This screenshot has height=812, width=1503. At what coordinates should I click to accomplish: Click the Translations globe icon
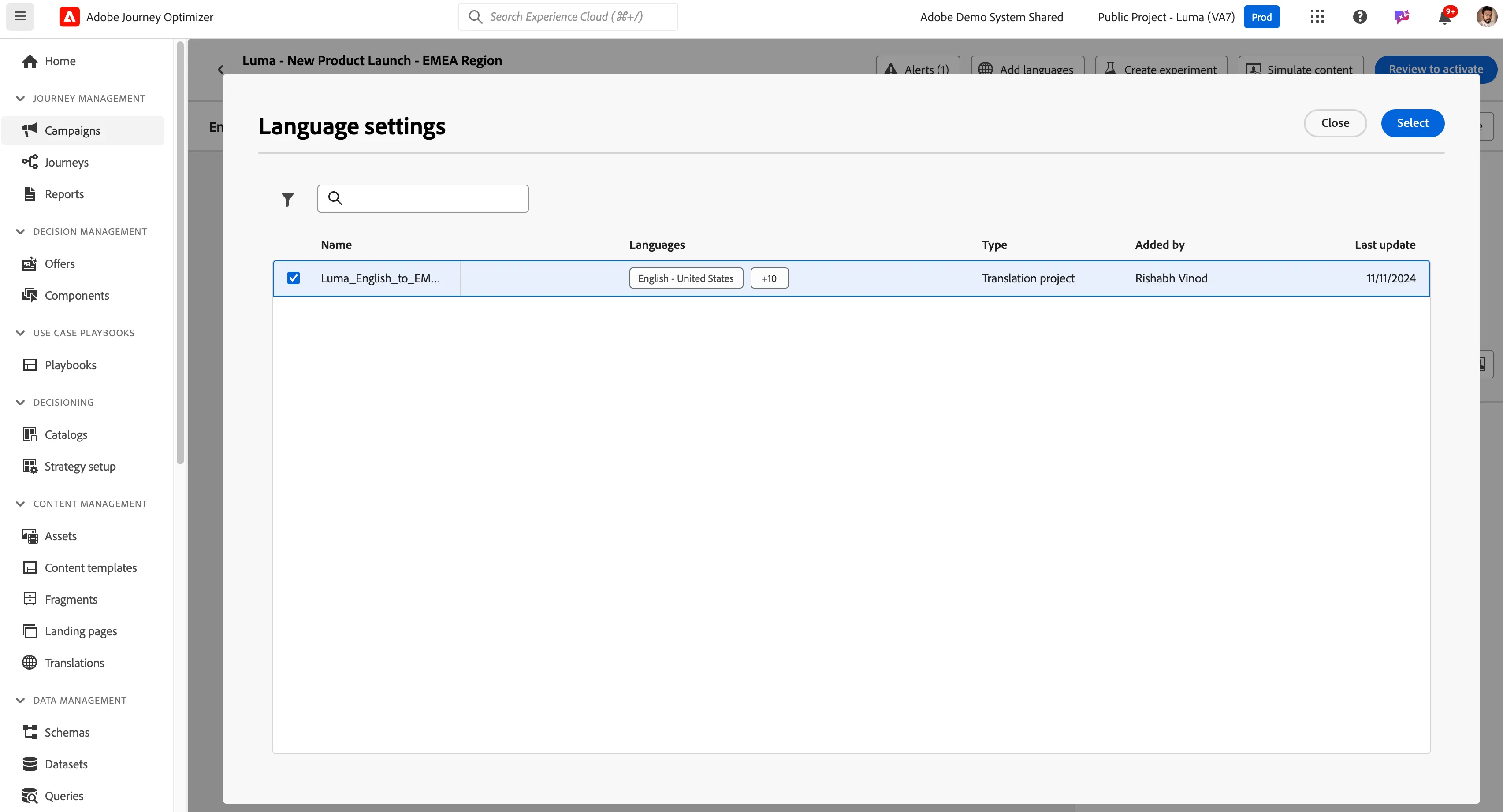click(x=30, y=663)
